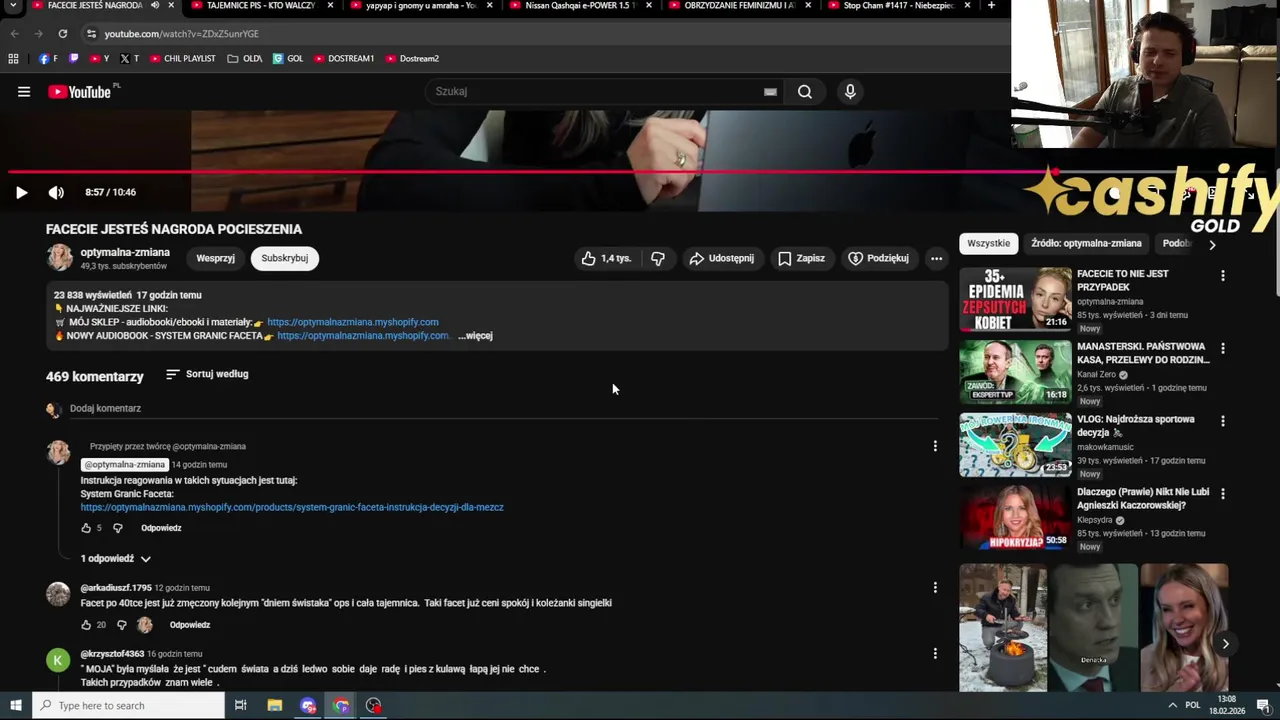
Task: Expand the 1 odpowiedź reply thread
Action: pos(116,559)
